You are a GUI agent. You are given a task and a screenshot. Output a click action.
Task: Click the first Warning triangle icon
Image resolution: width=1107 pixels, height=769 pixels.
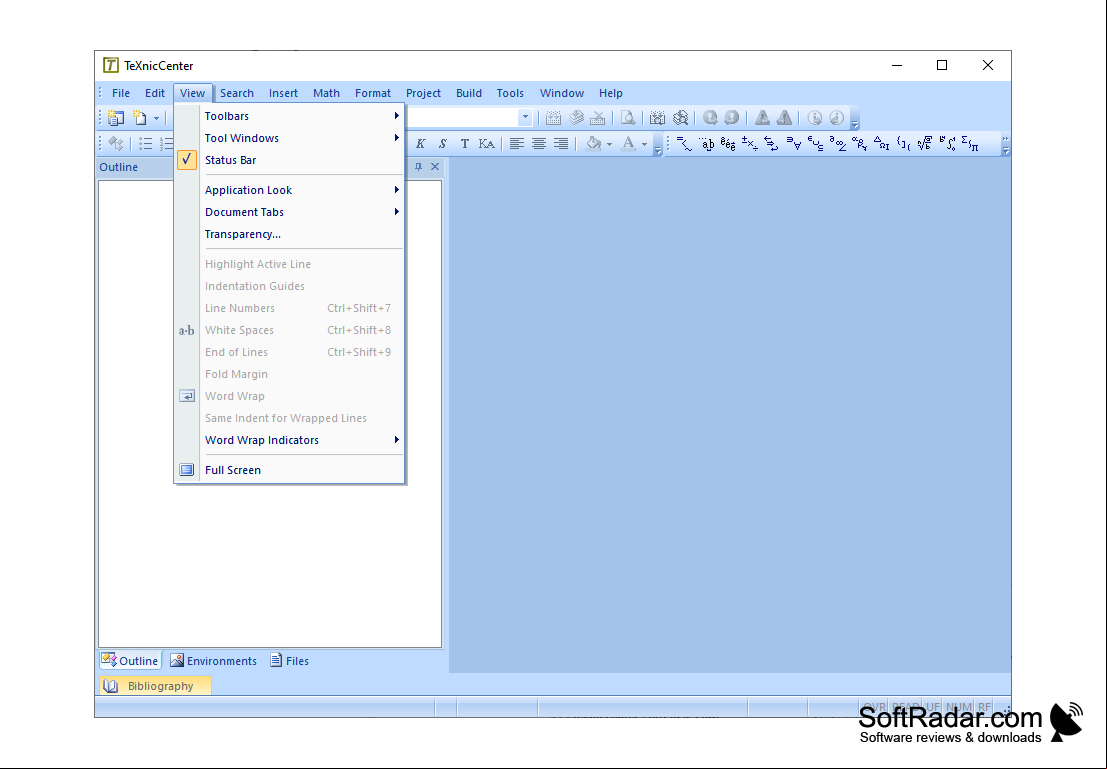pos(762,118)
